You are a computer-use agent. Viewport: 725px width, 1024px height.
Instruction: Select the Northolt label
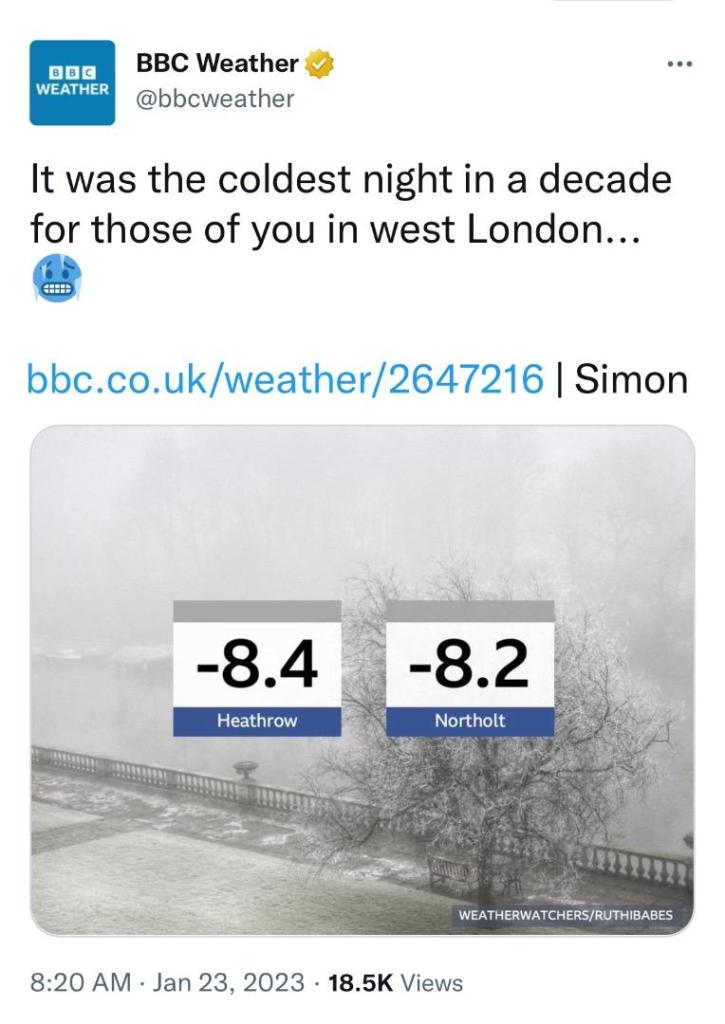470,720
